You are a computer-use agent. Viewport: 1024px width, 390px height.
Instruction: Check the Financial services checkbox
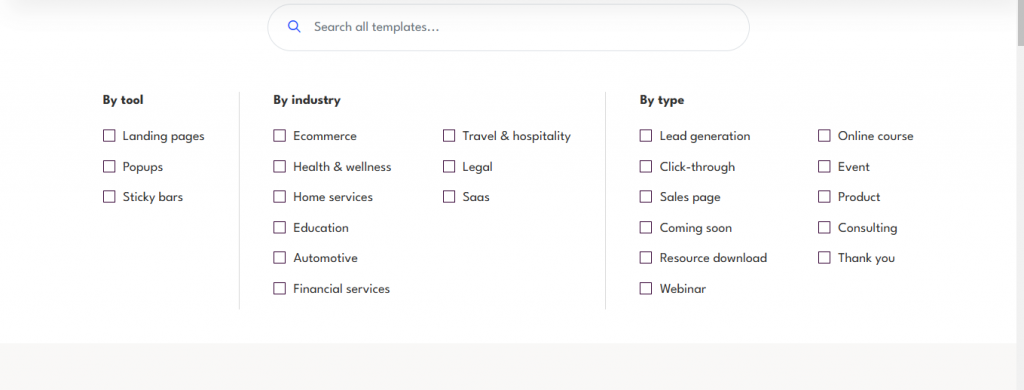click(280, 288)
